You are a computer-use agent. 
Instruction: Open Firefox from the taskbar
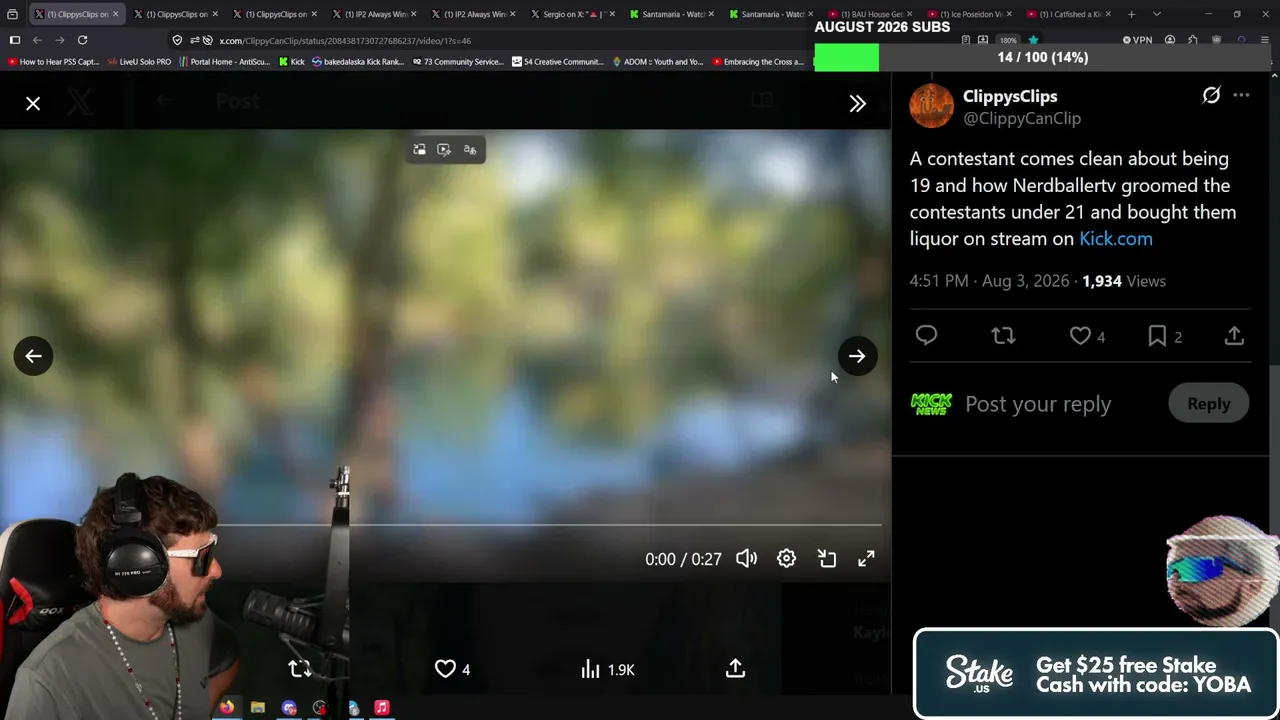(227, 707)
